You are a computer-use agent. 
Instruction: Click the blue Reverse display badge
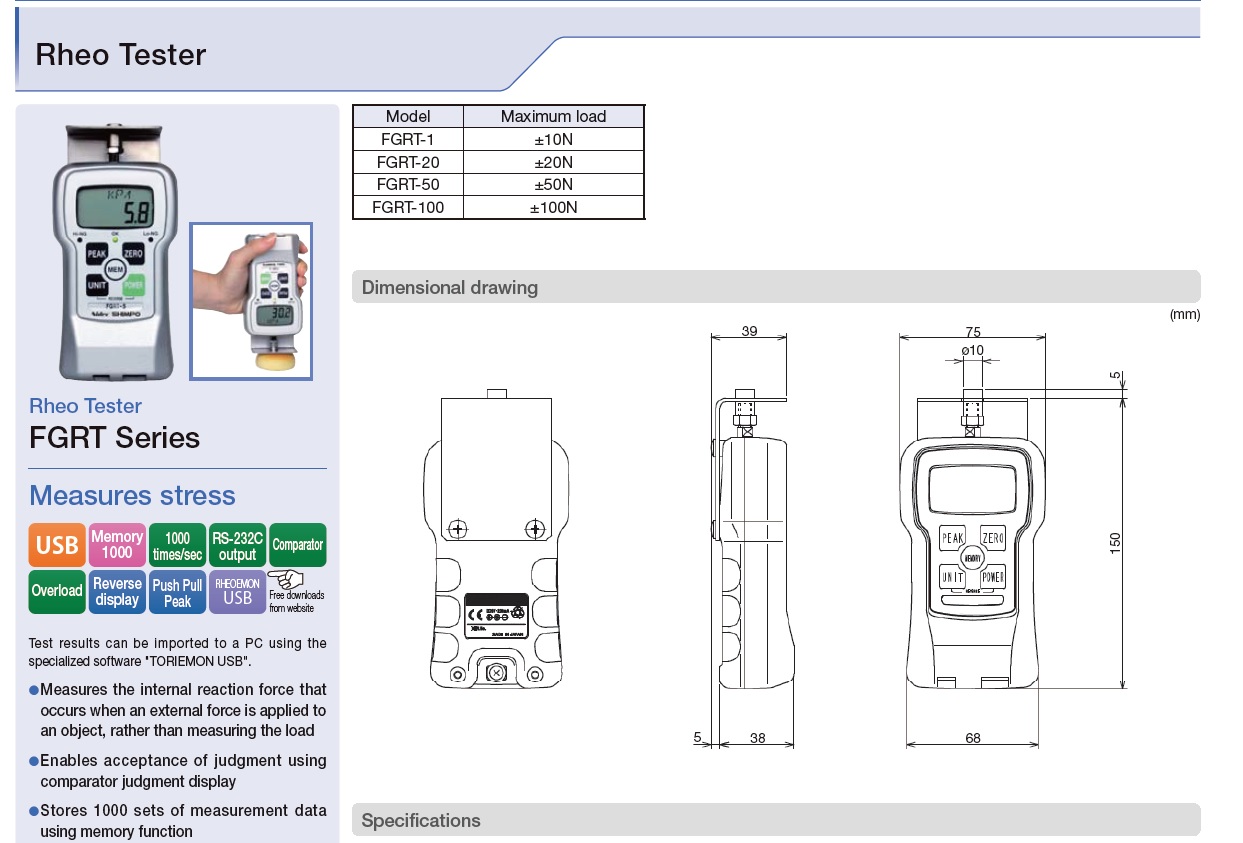[x=117, y=591]
